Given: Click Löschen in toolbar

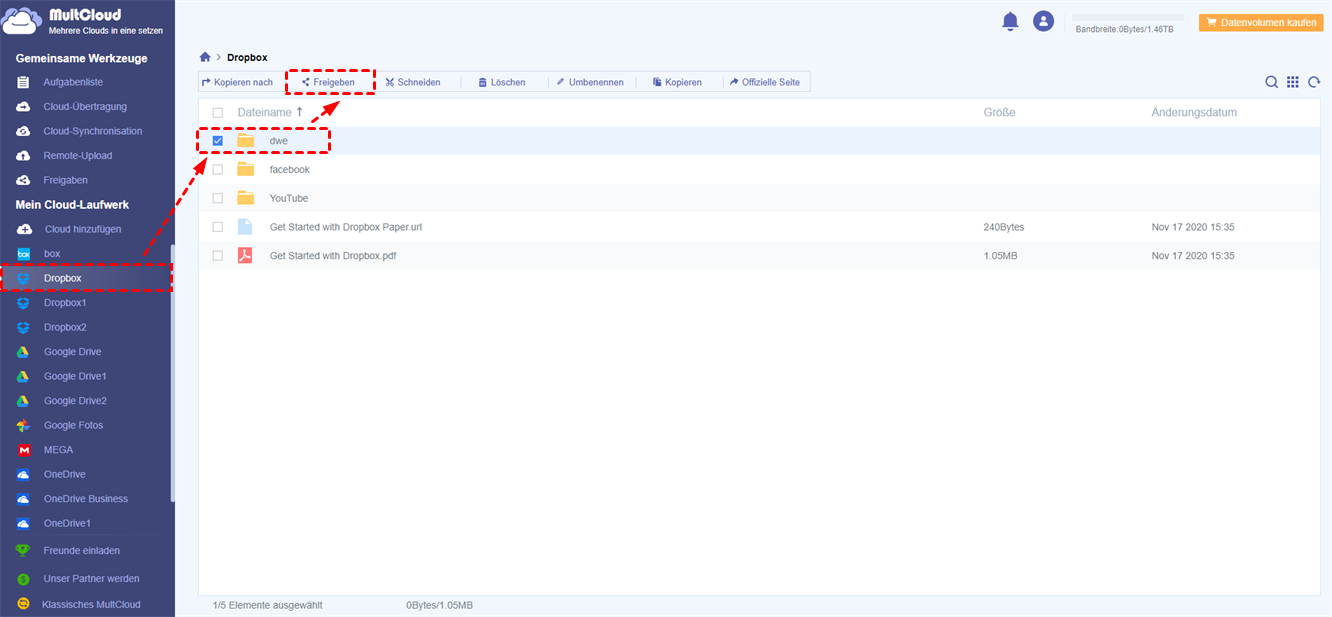Looking at the screenshot, I should click(501, 82).
